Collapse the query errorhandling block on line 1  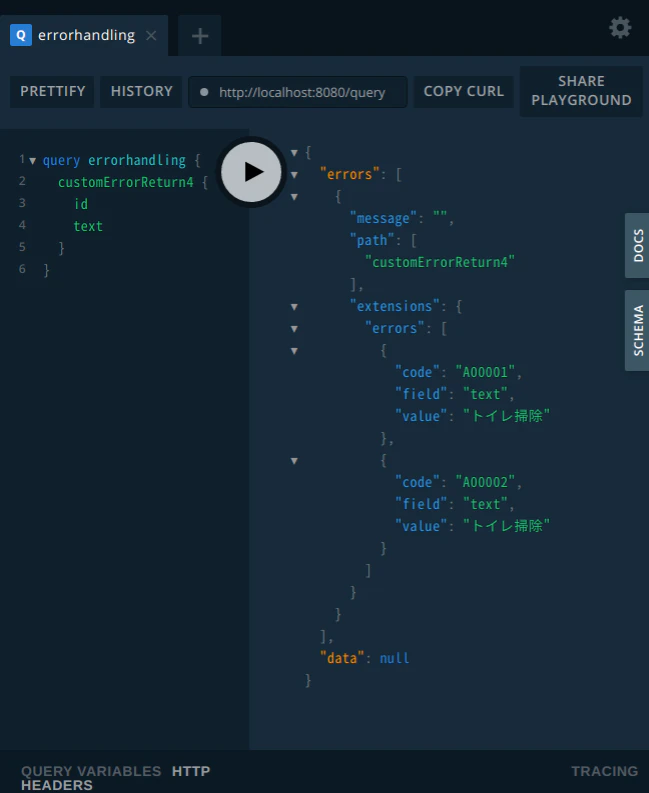pyautogui.click(x=32, y=161)
